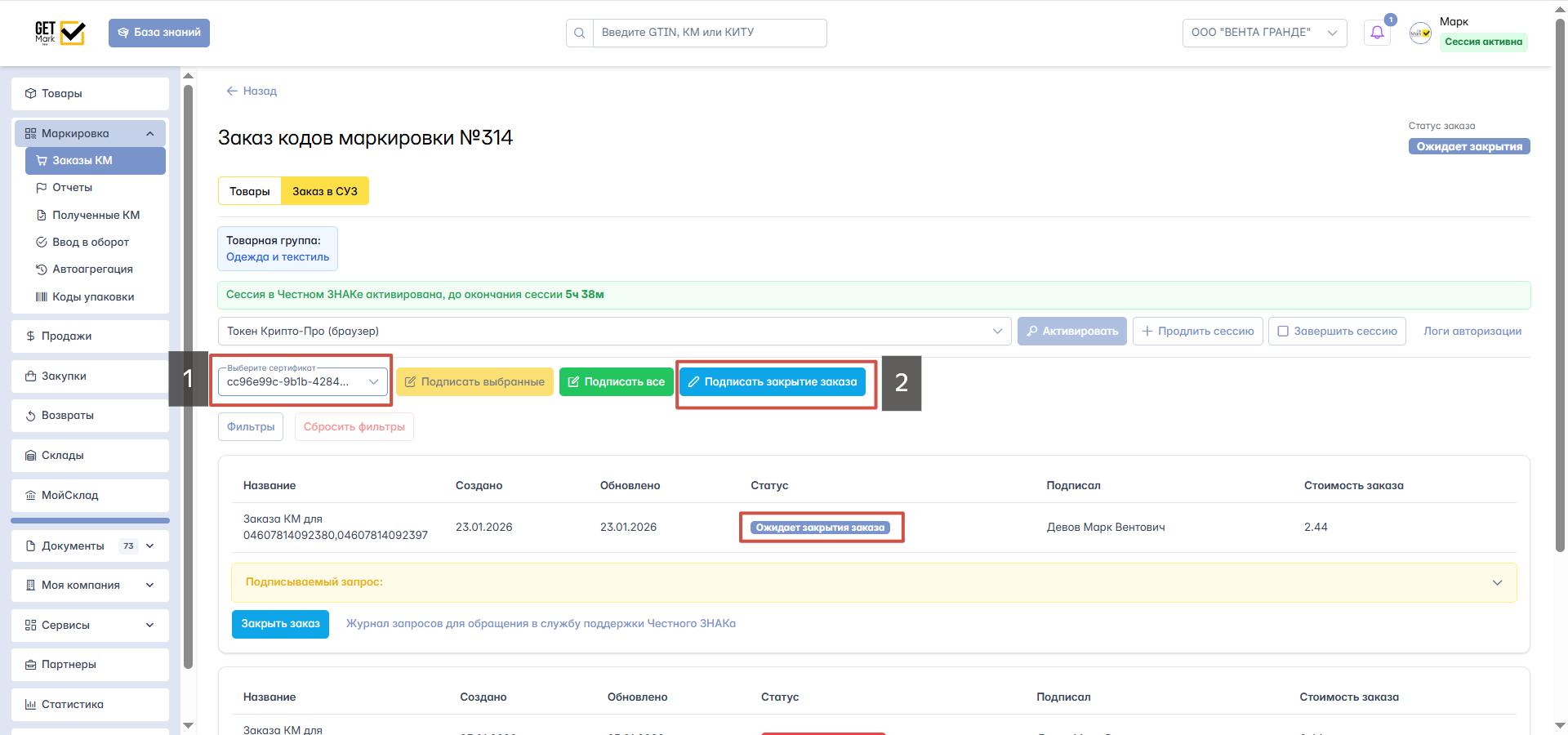1568x735 pixels.
Task: Open the Журнал запросов support log link
Action: click(x=541, y=624)
